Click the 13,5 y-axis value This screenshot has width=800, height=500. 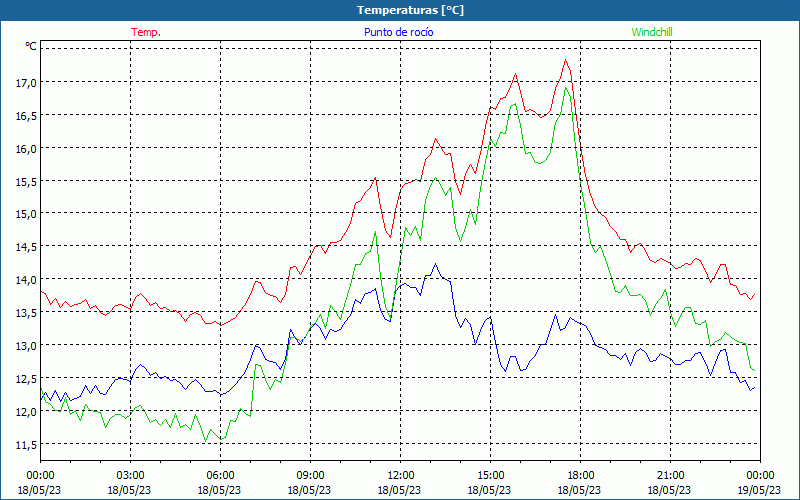[26, 313]
